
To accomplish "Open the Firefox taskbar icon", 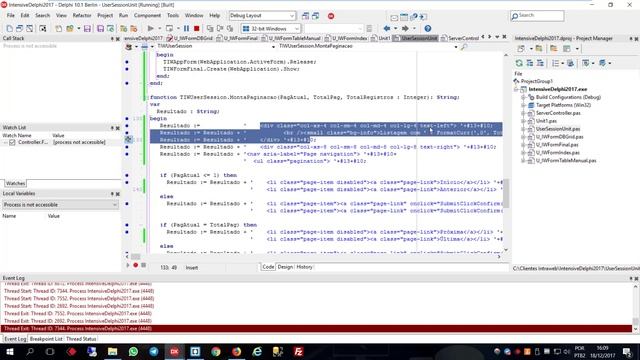I will 236,351.
